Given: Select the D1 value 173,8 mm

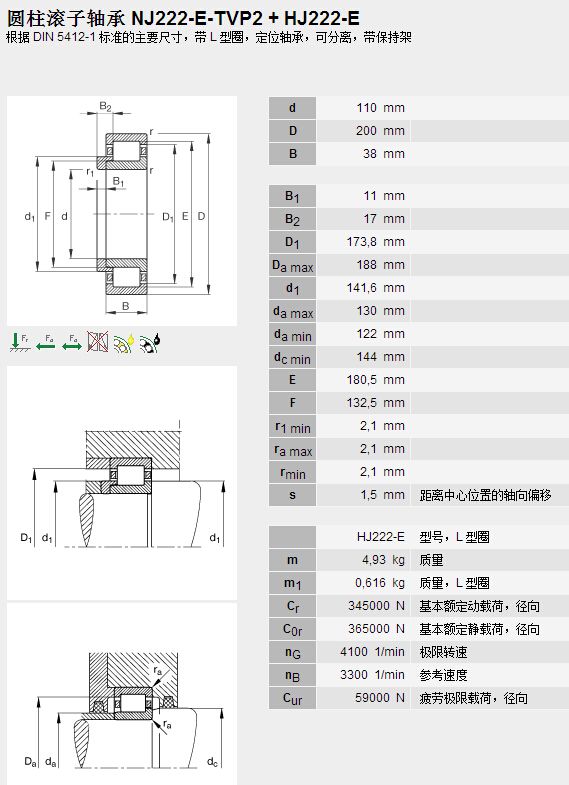Looking at the screenshot, I should click(x=376, y=242).
